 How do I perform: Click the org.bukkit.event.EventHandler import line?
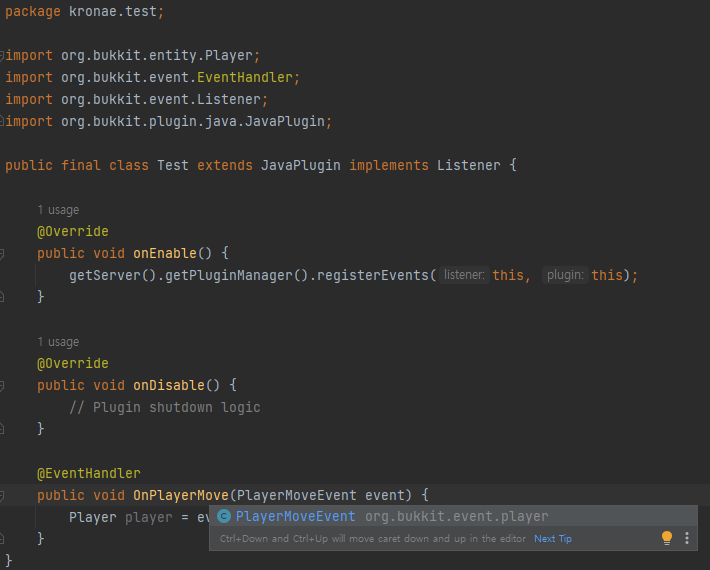tap(153, 77)
